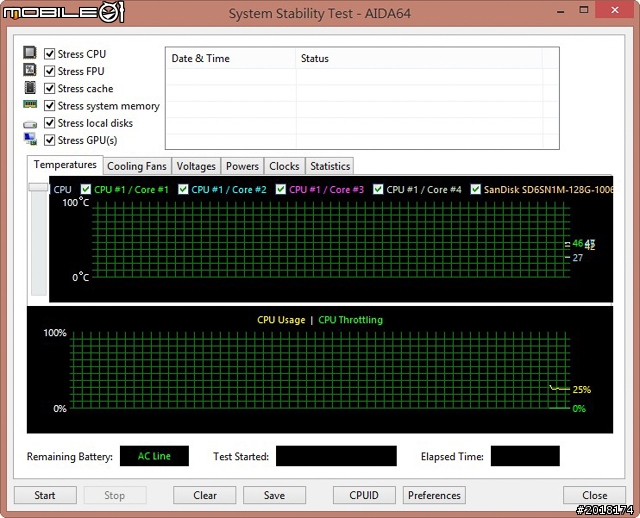Click the Elapsed Time field
Image resolution: width=640 pixels, height=518 pixels.
(525, 456)
